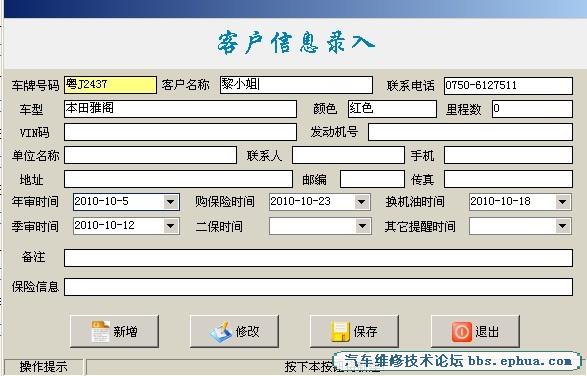Click the yellow 车牌号码 field
This screenshot has width=587, height=376.
(110, 85)
